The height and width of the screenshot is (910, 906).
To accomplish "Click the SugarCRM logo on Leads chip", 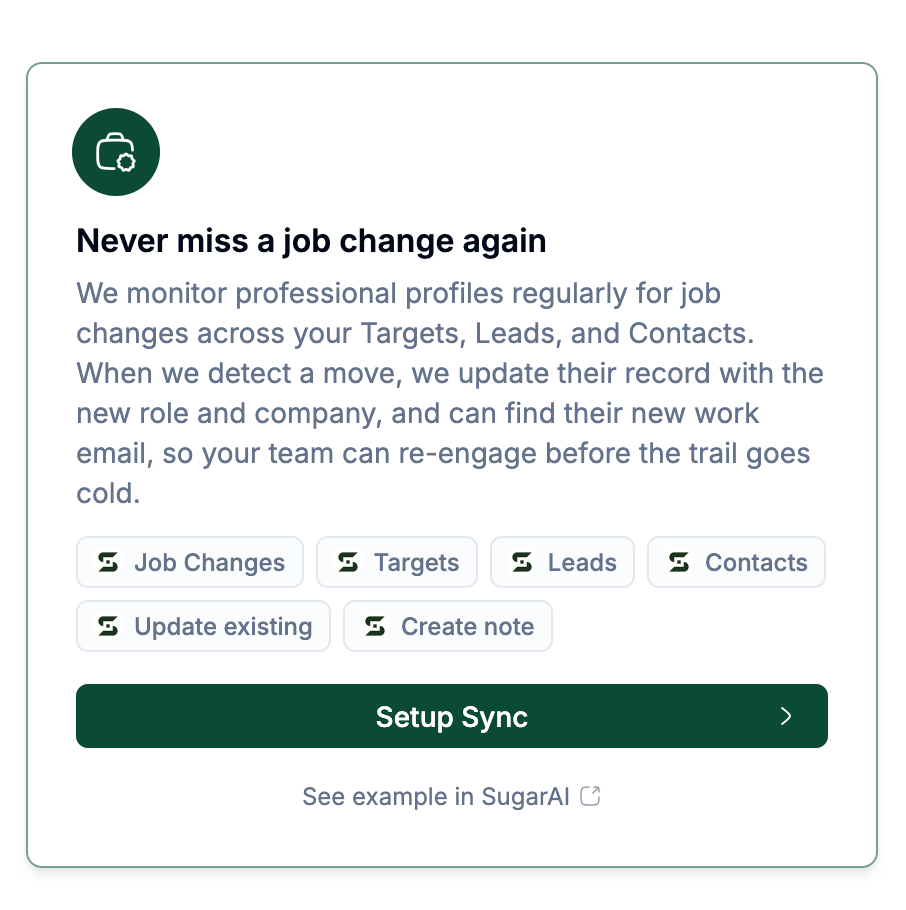I will coord(522,562).
